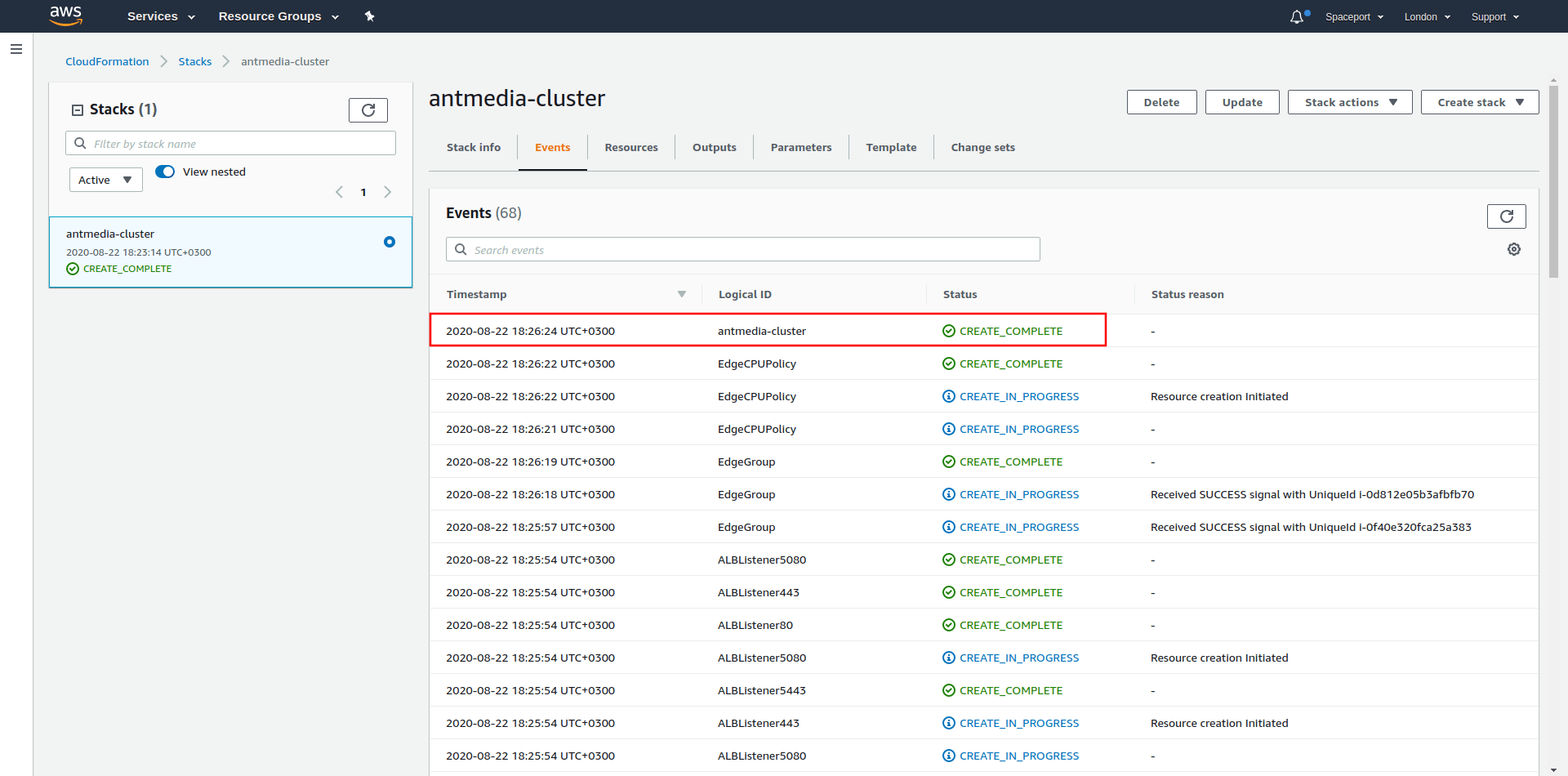The width and height of the screenshot is (1568, 776).
Task: Switch to the Change sets tab
Action: point(983,147)
